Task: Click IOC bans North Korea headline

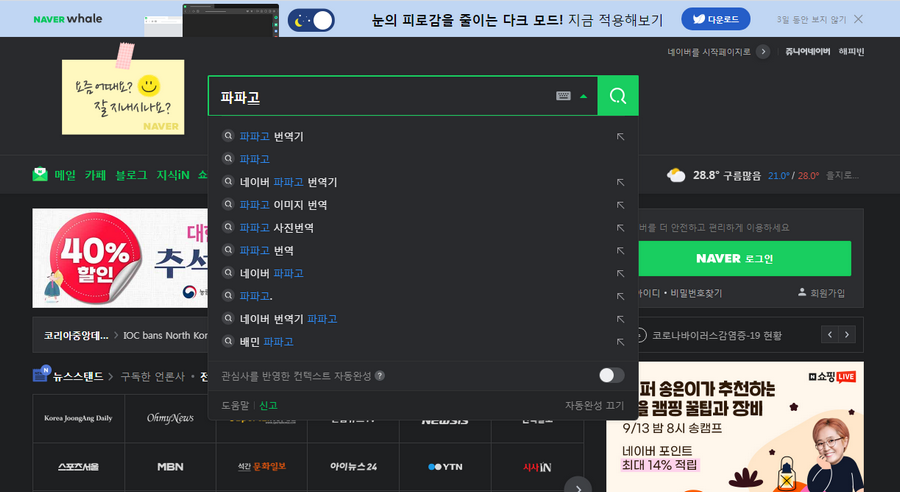Action: click(165, 335)
